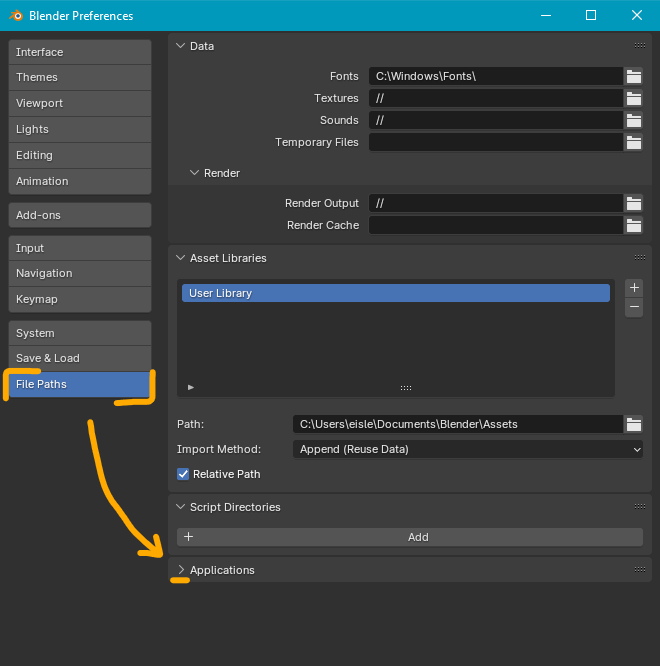This screenshot has width=660, height=666.
Task: Browse folder for Render Cache path
Action: point(634,225)
